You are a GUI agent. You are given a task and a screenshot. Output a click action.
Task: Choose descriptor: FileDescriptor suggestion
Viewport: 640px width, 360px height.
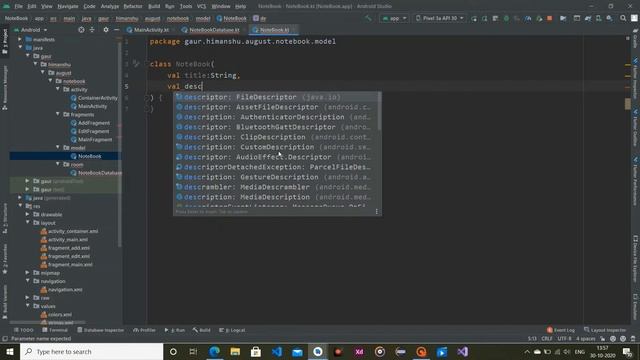pos(277,97)
